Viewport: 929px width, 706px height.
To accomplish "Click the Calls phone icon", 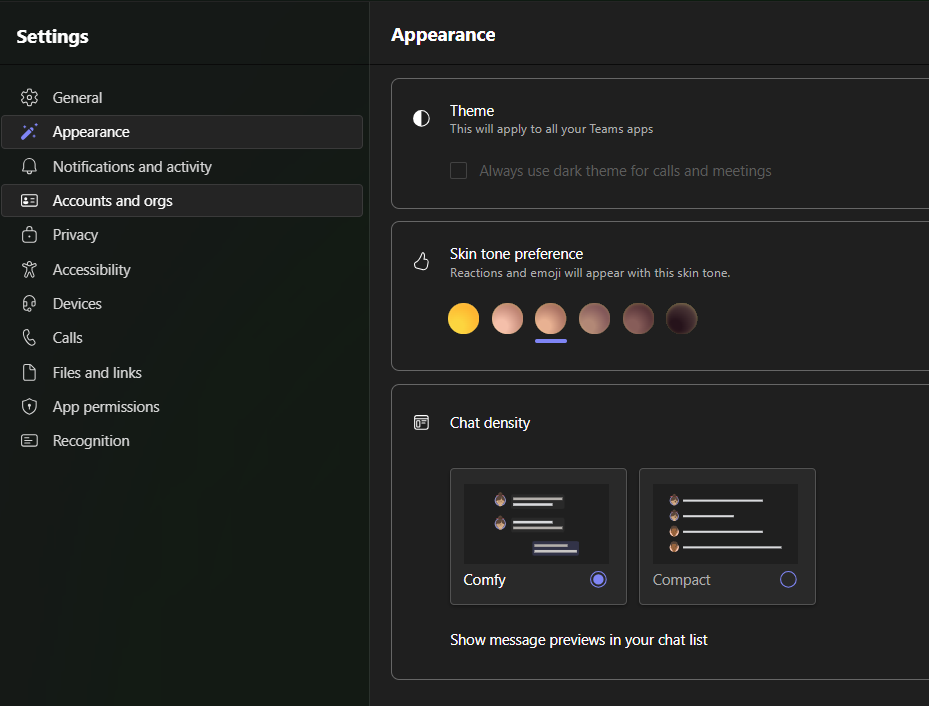I will 29,338.
